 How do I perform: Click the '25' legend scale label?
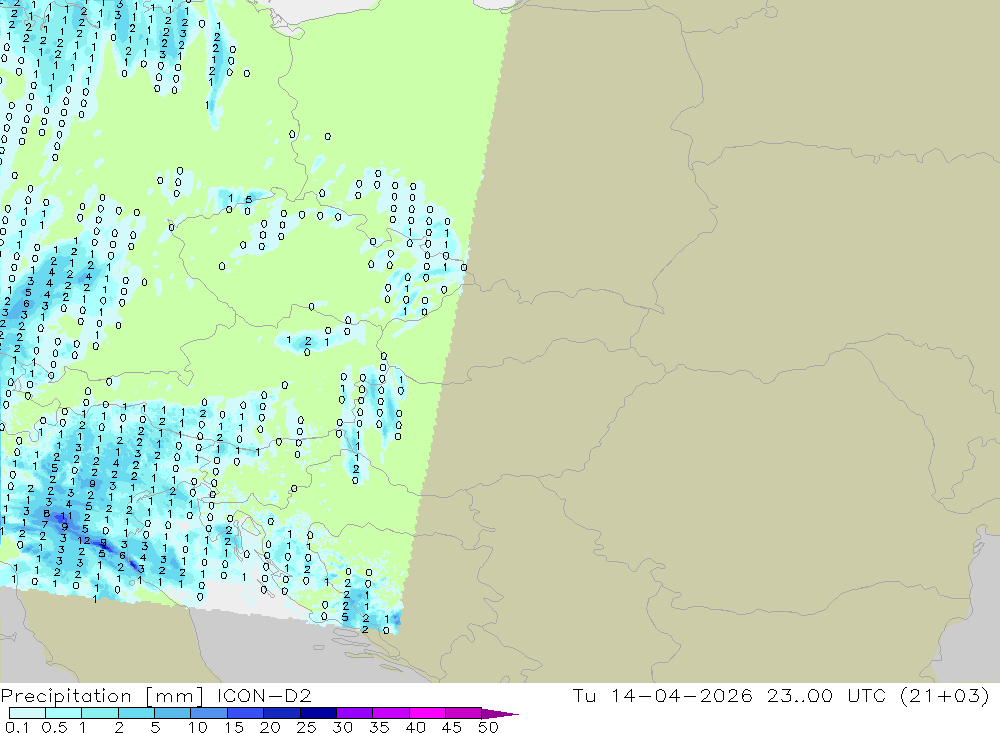[306, 727]
